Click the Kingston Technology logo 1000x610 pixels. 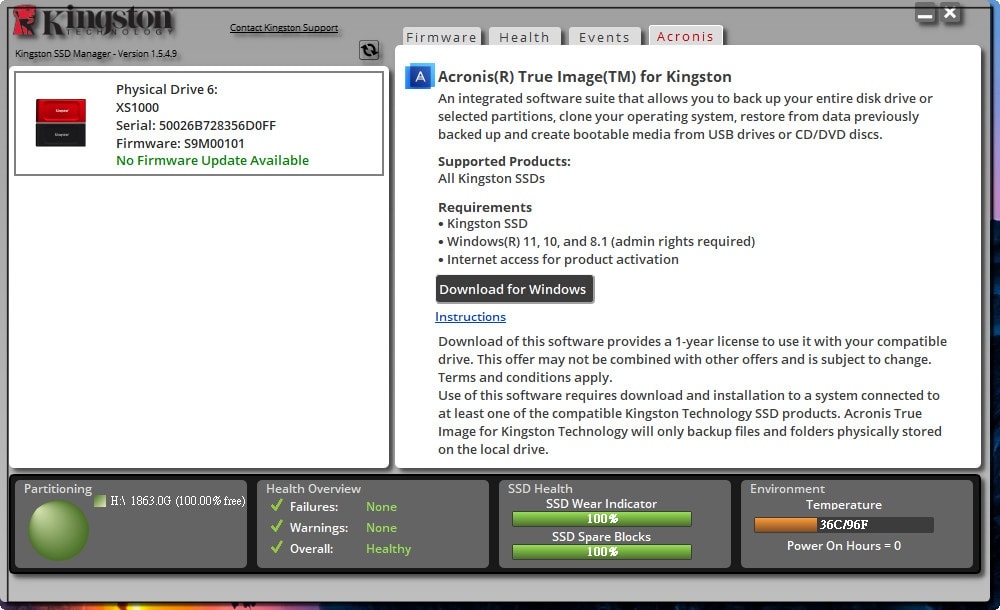93,21
